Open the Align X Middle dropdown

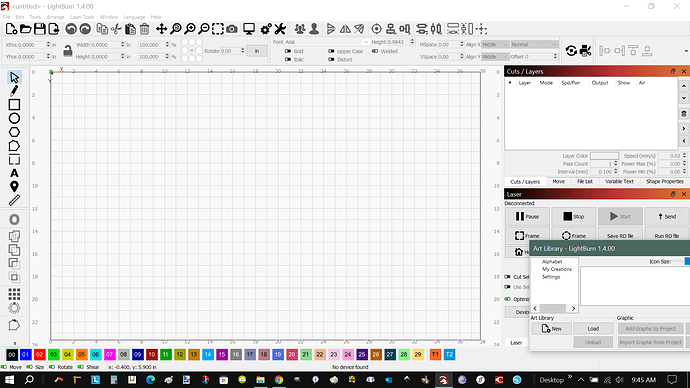tap(495, 44)
